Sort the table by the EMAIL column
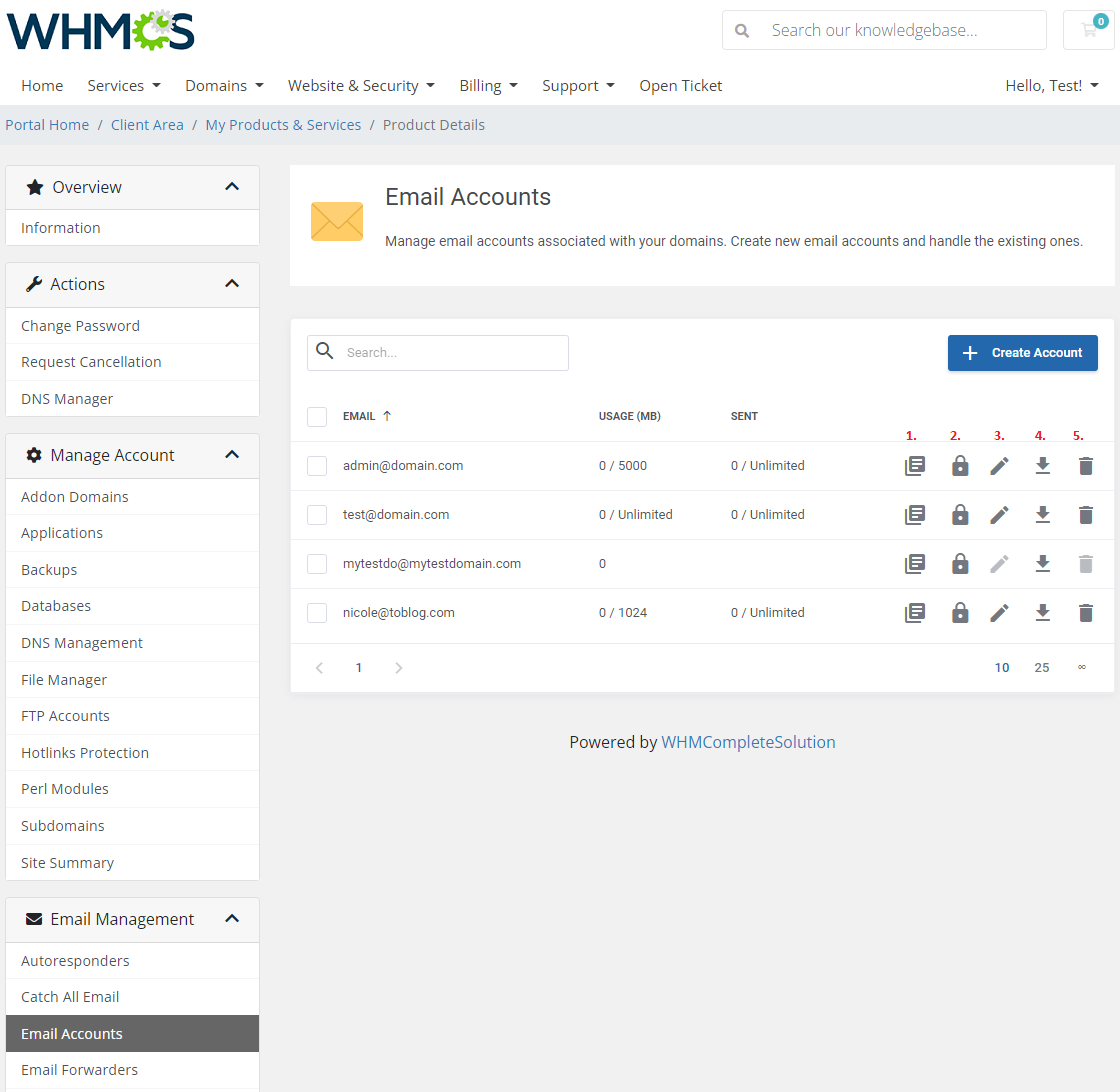Image resolution: width=1120 pixels, height=1092 pixels. (x=360, y=416)
